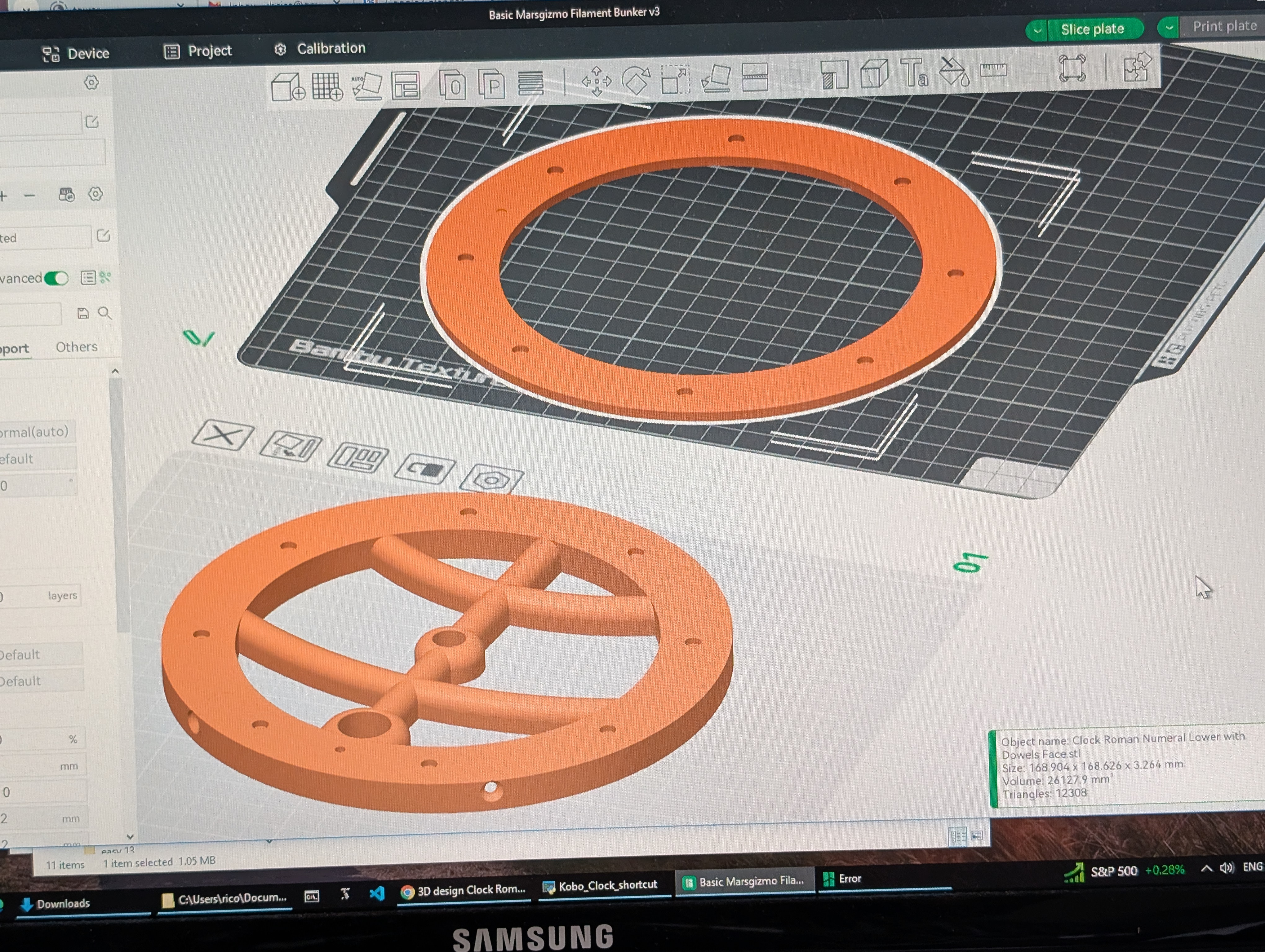Click the green icon right of Advanced
Screen dimensions: 1265x952
click(105, 277)
